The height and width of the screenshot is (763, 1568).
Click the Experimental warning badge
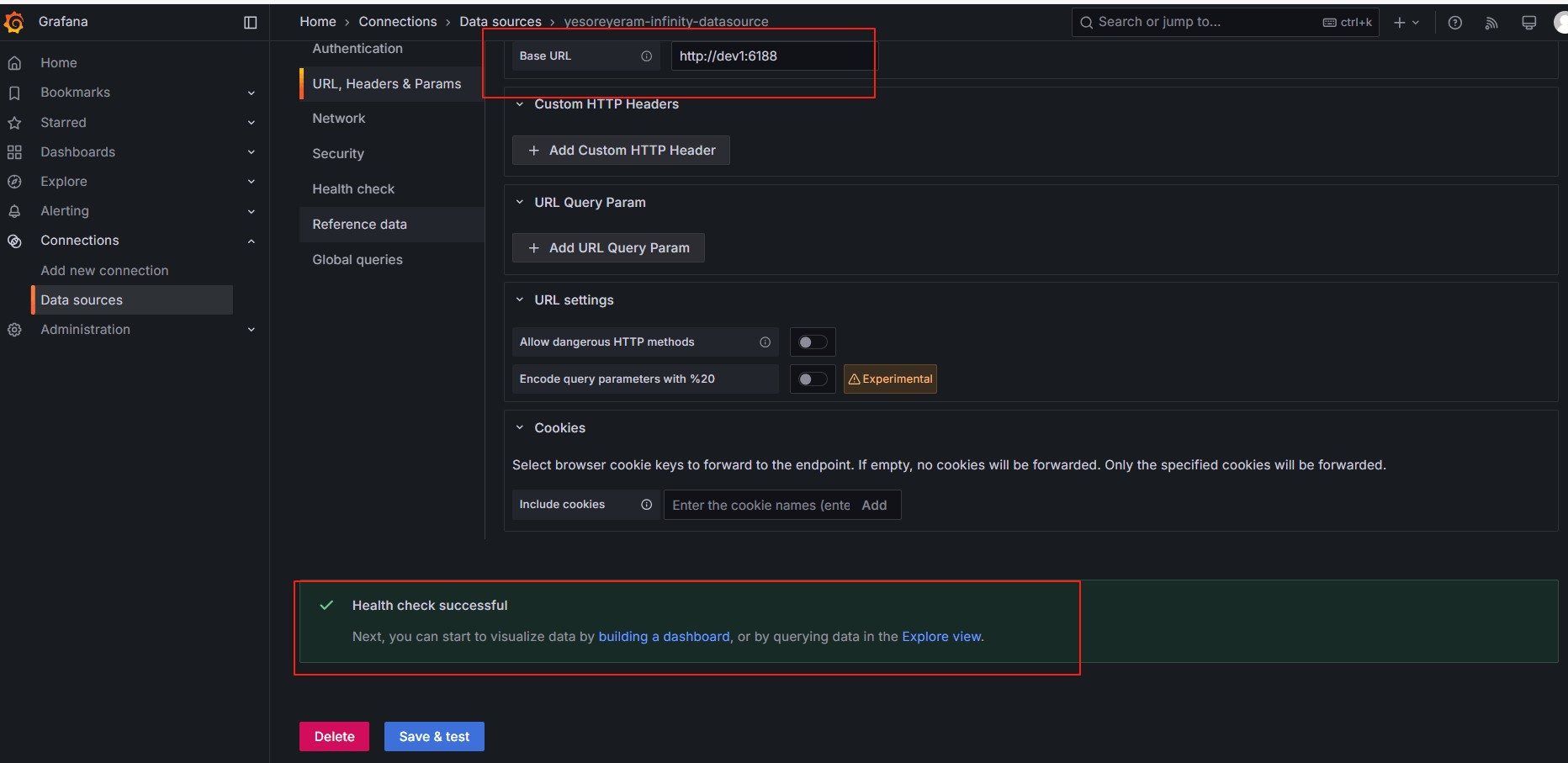point(890,379)
